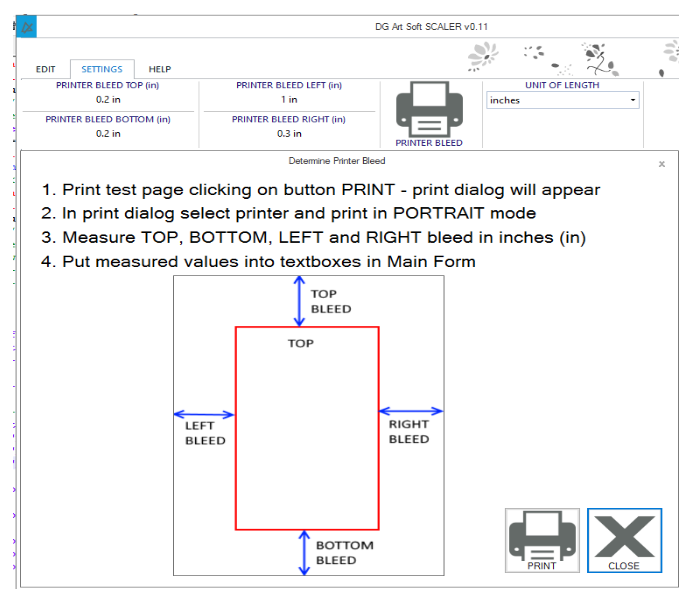Select the left bleed arrow in the diagram
The height and width of the screenshot is (600, 700).
(x=204, y=413)
